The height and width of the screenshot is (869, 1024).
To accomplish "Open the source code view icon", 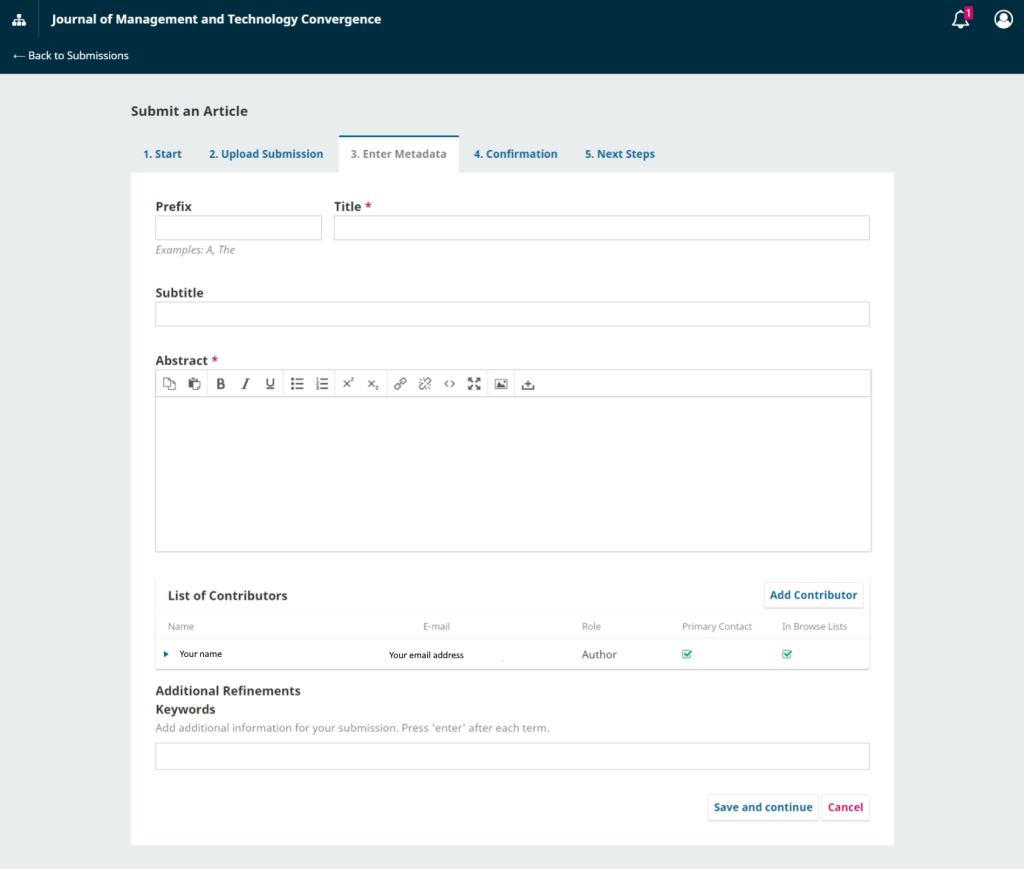I will pyautogui.click(x=449, y=384).
